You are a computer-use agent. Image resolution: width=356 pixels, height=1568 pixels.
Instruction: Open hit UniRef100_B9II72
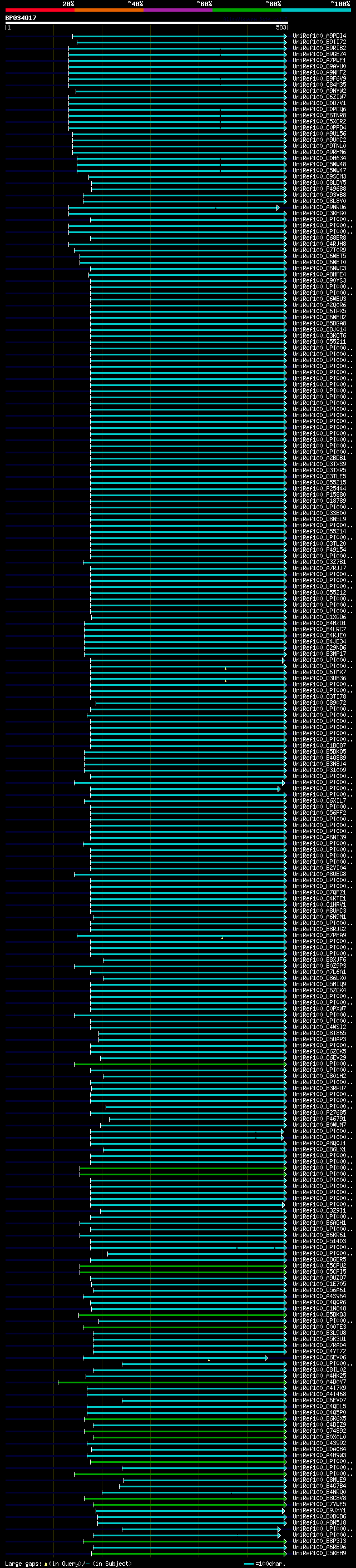tap(319, 42)
